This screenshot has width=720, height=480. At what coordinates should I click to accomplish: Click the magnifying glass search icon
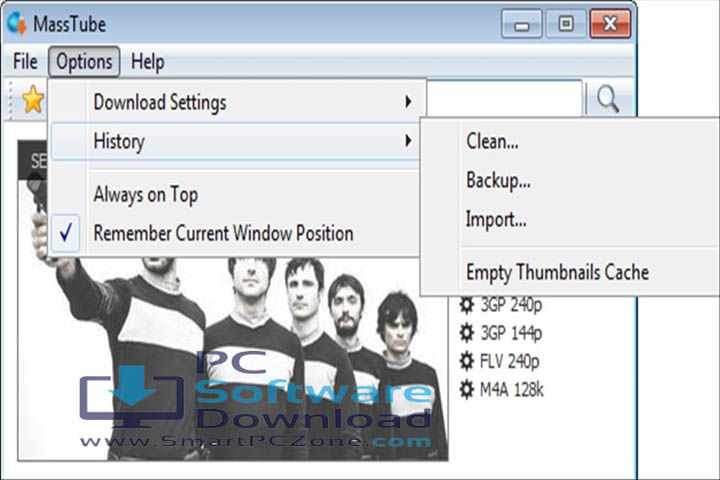(x=608, y=99)
